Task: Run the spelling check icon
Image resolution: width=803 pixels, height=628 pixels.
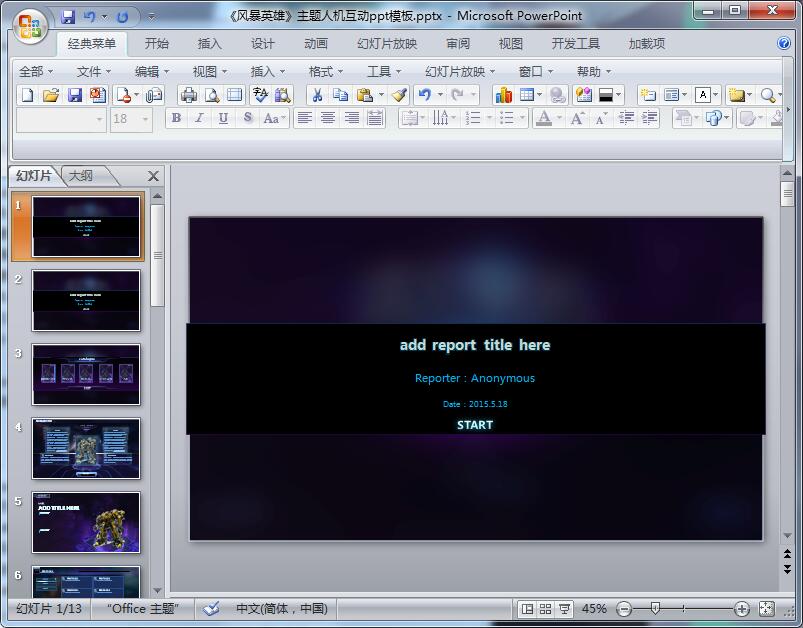Action: pyautogui.click(x=260, y=95)
